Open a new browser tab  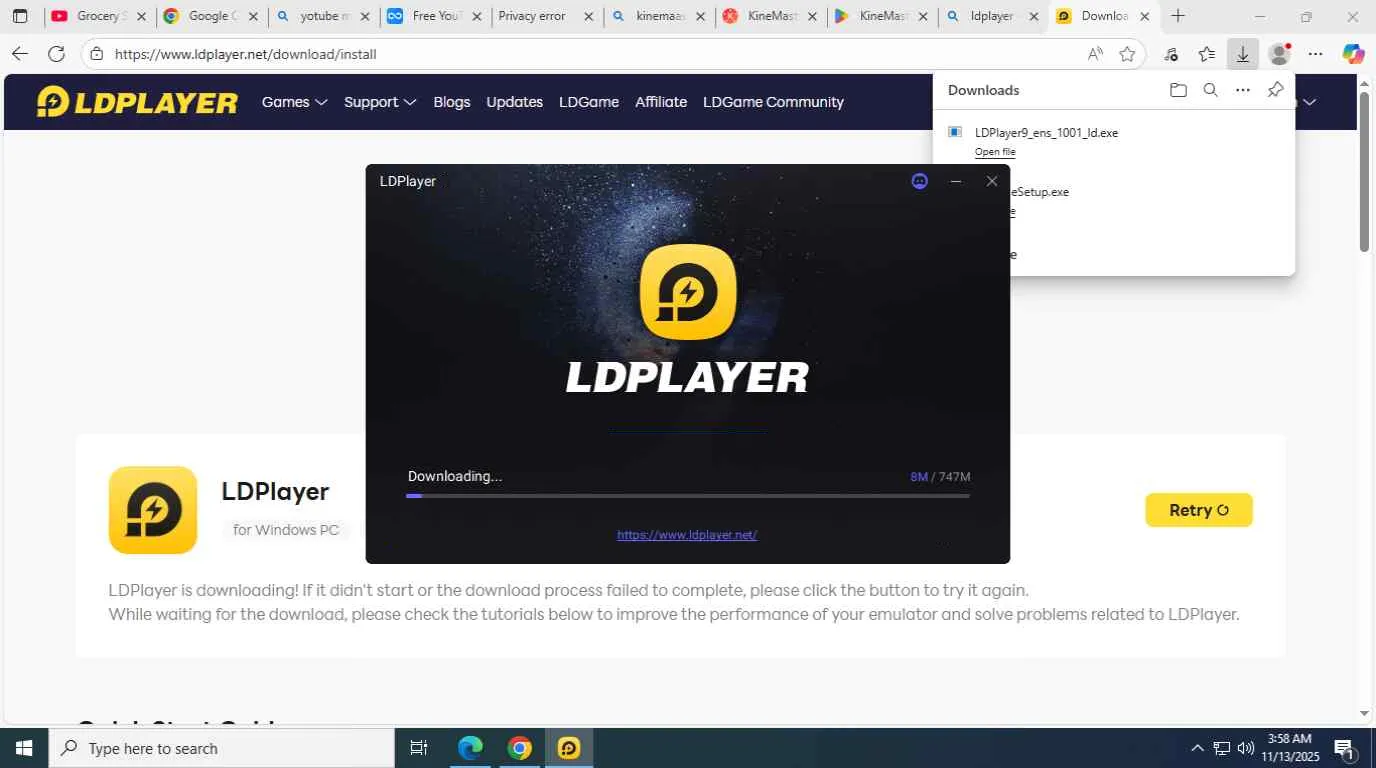click(1178, 16)
